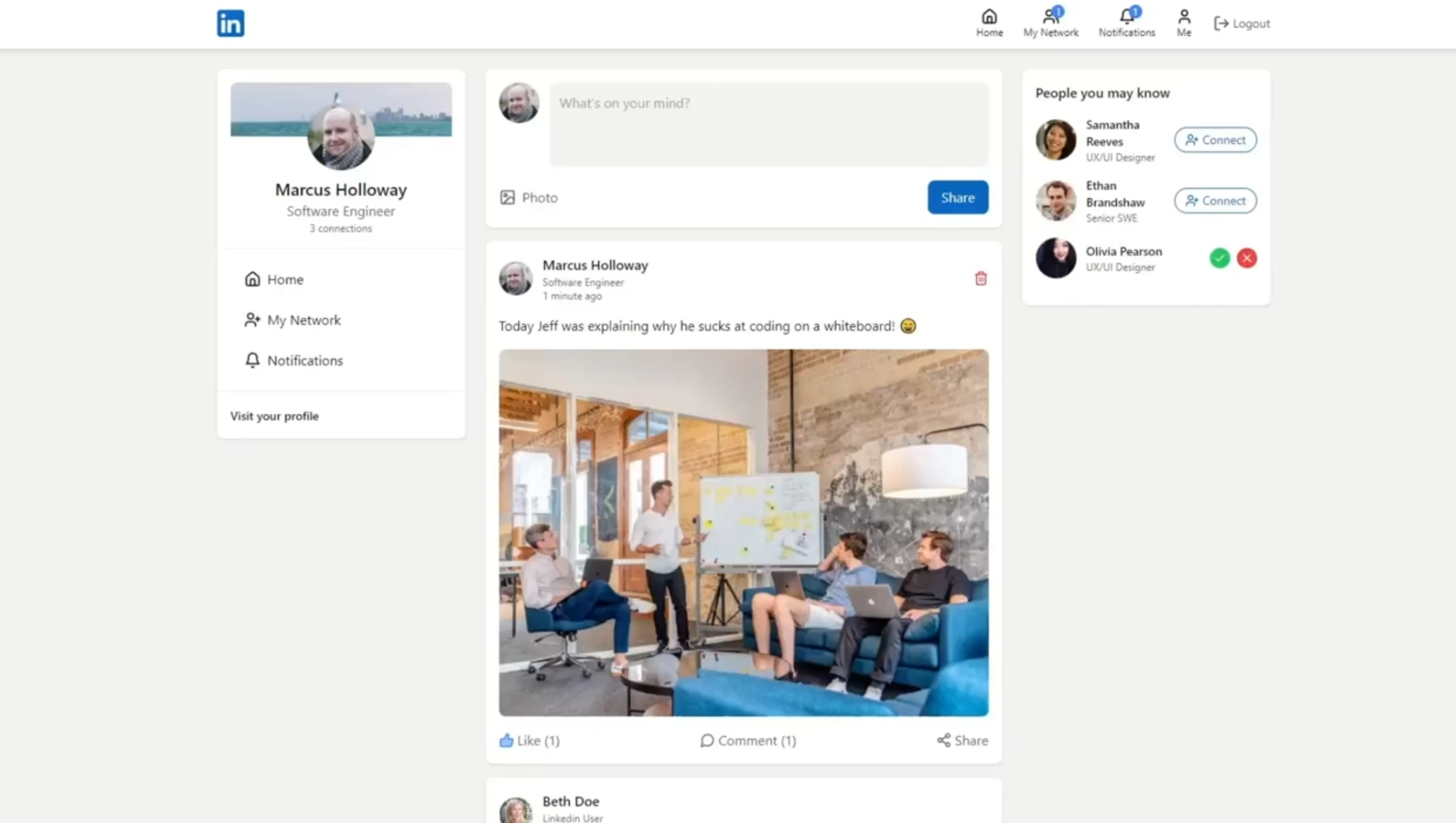This screenshot has width=1456, height=823.
Task: Expand comments on Marcus's whiteboard post
Action: (748, 740)
